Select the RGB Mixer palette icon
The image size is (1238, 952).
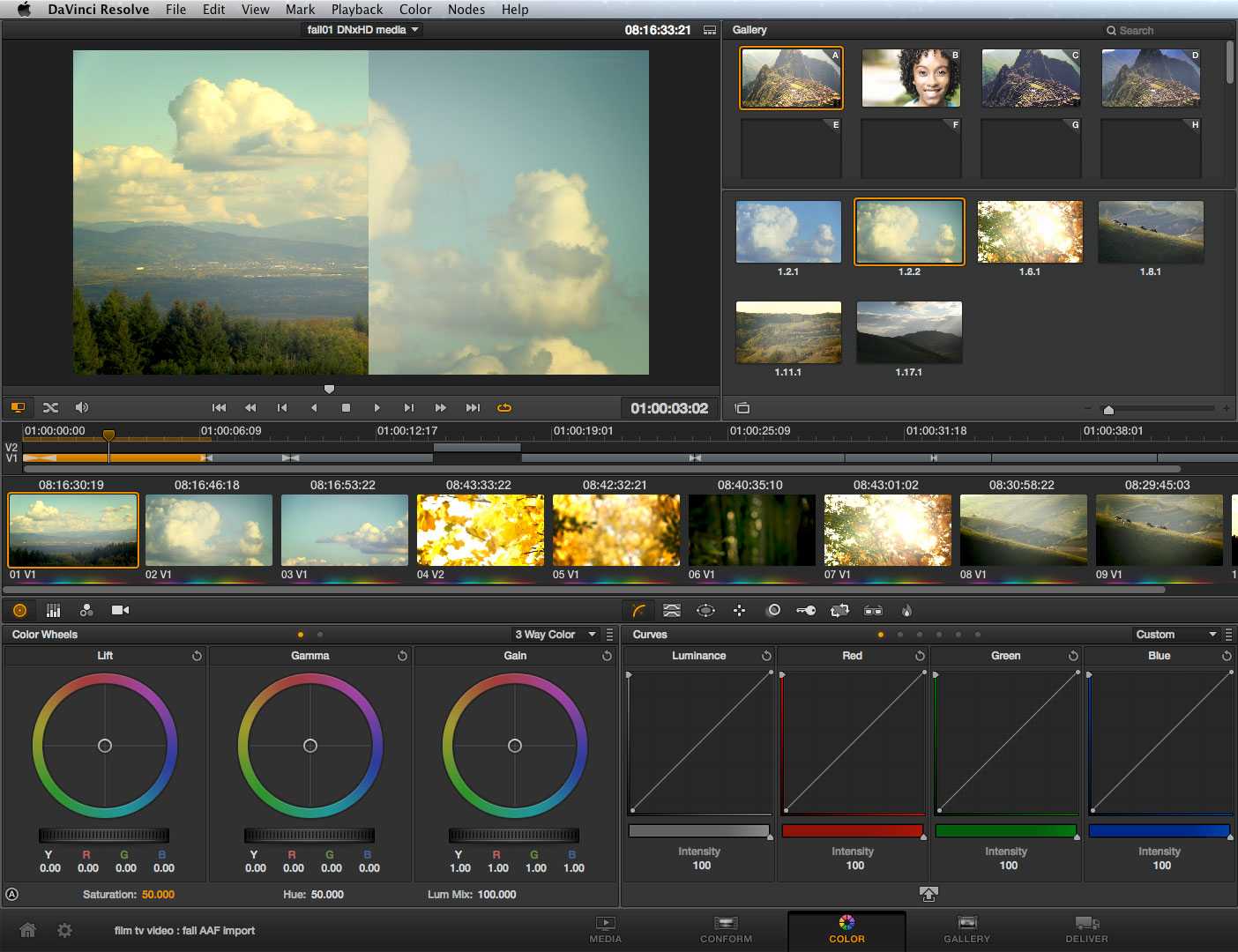tap(53, 610)
